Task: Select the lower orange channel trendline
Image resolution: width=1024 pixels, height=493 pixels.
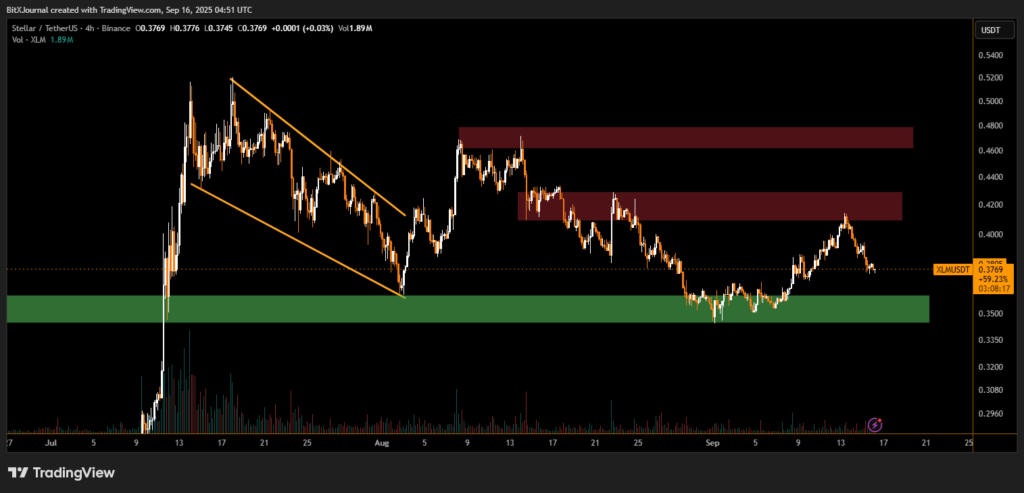Action: (x=296, y=241)
